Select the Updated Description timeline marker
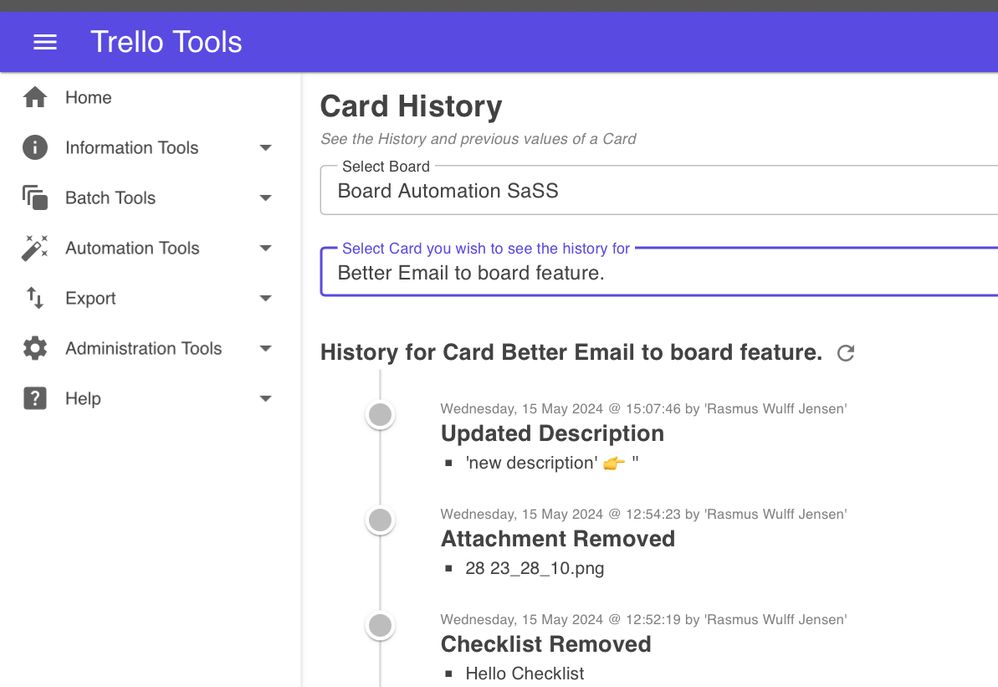The width and height of the screenshot is (998, 687). pos(380,414)
